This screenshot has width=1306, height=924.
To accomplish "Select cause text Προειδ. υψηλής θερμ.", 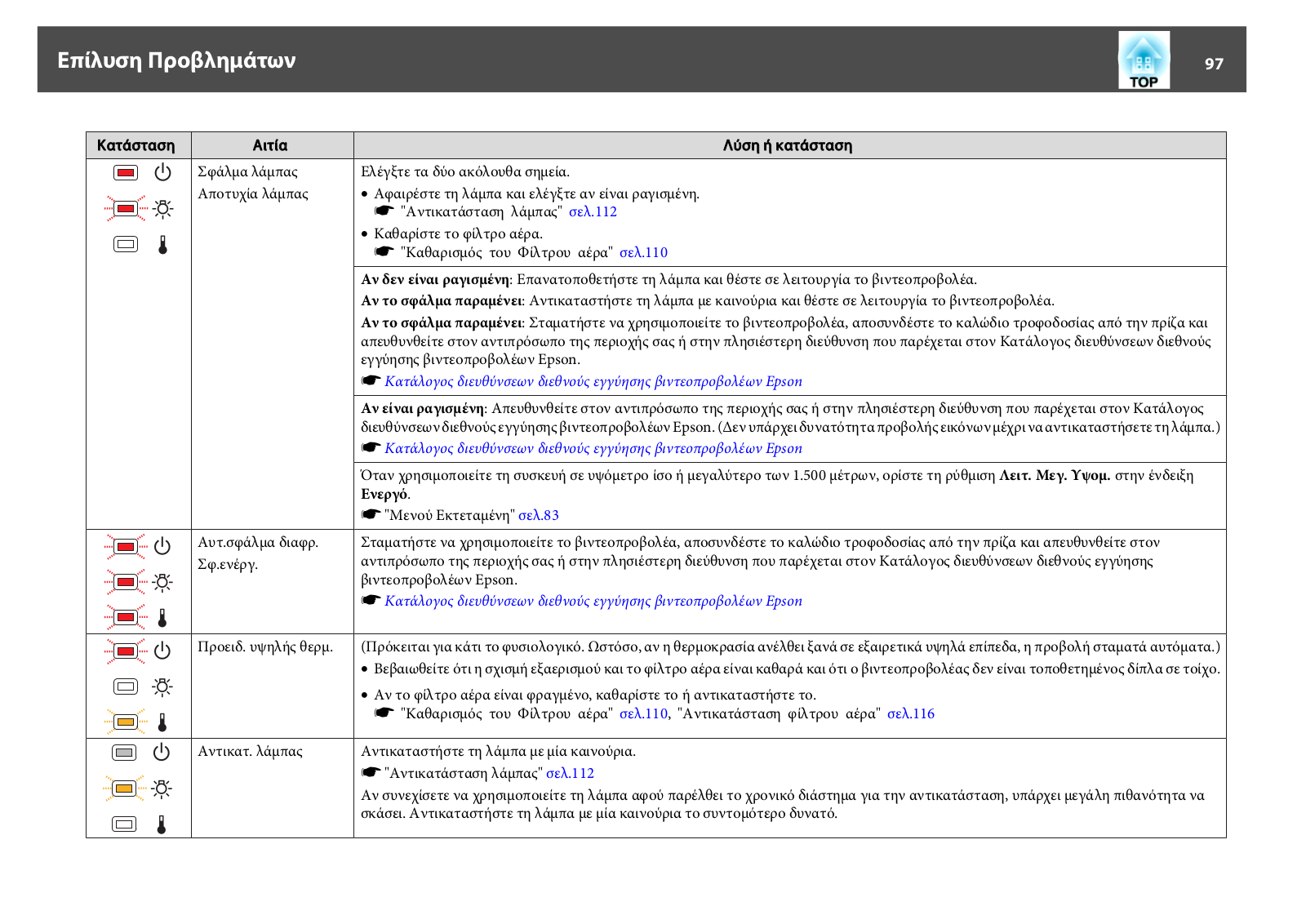I will click(265, 647).
